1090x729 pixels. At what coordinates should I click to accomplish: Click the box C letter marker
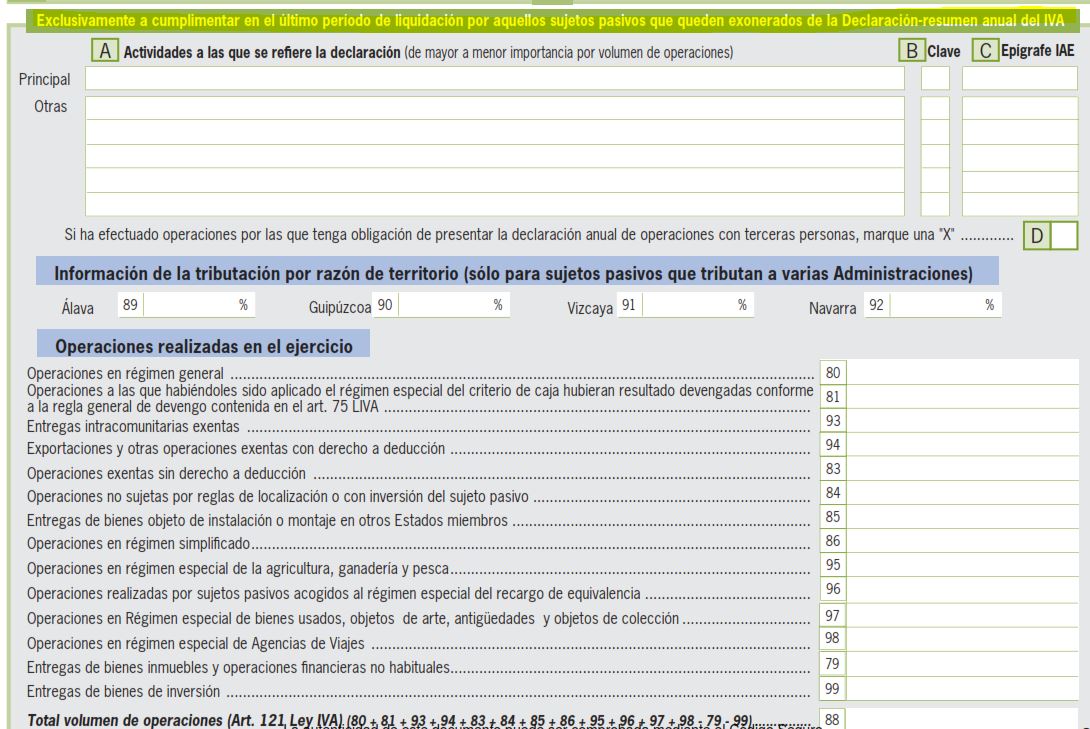coord(985,51)
